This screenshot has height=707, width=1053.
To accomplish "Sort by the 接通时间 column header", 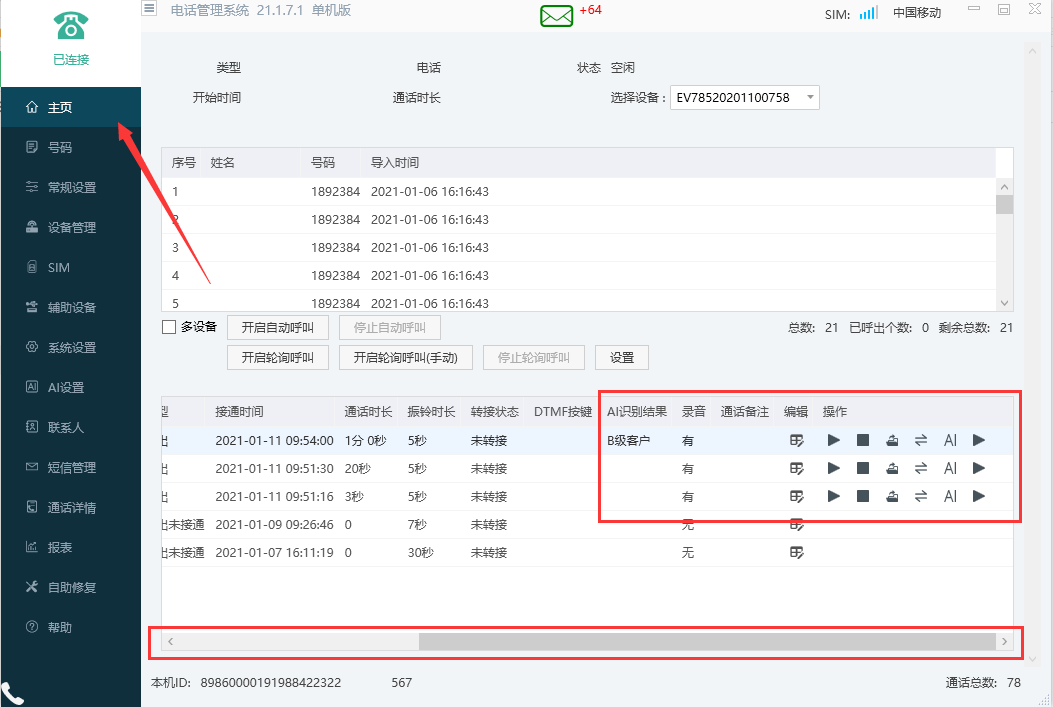I will click(239, 412).
